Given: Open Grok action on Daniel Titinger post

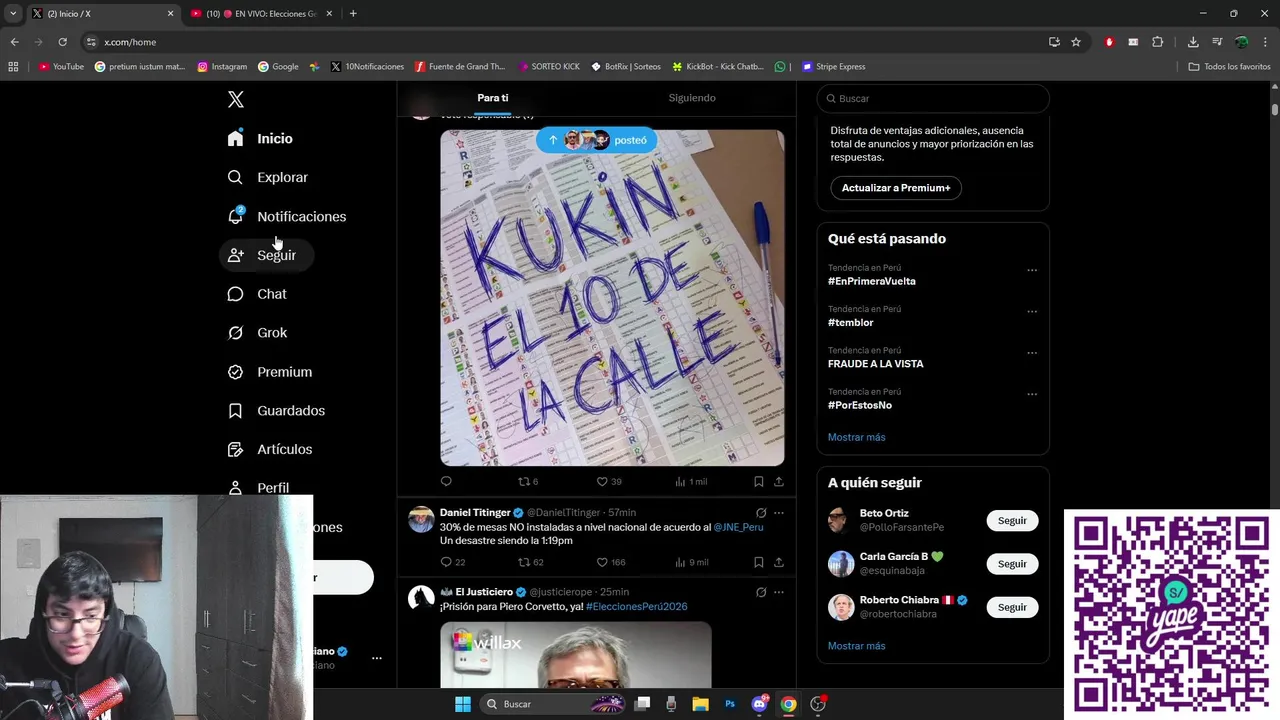Looking at the screenshot, I should [x=761, y=513].
